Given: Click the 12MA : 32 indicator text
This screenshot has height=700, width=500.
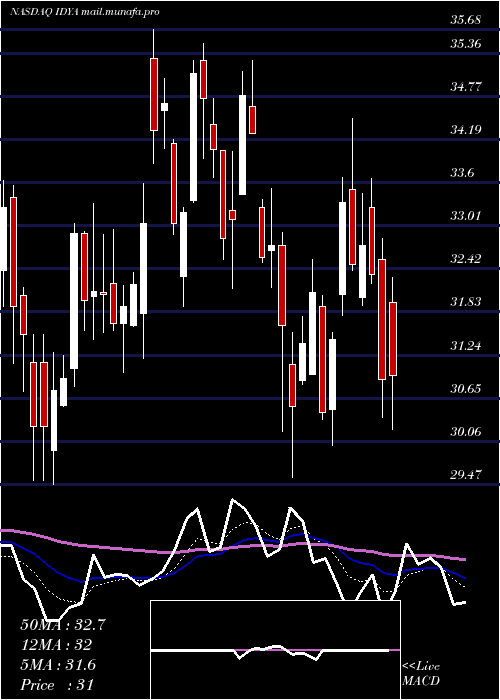Looking at the screenshot, I should [56, 645].
